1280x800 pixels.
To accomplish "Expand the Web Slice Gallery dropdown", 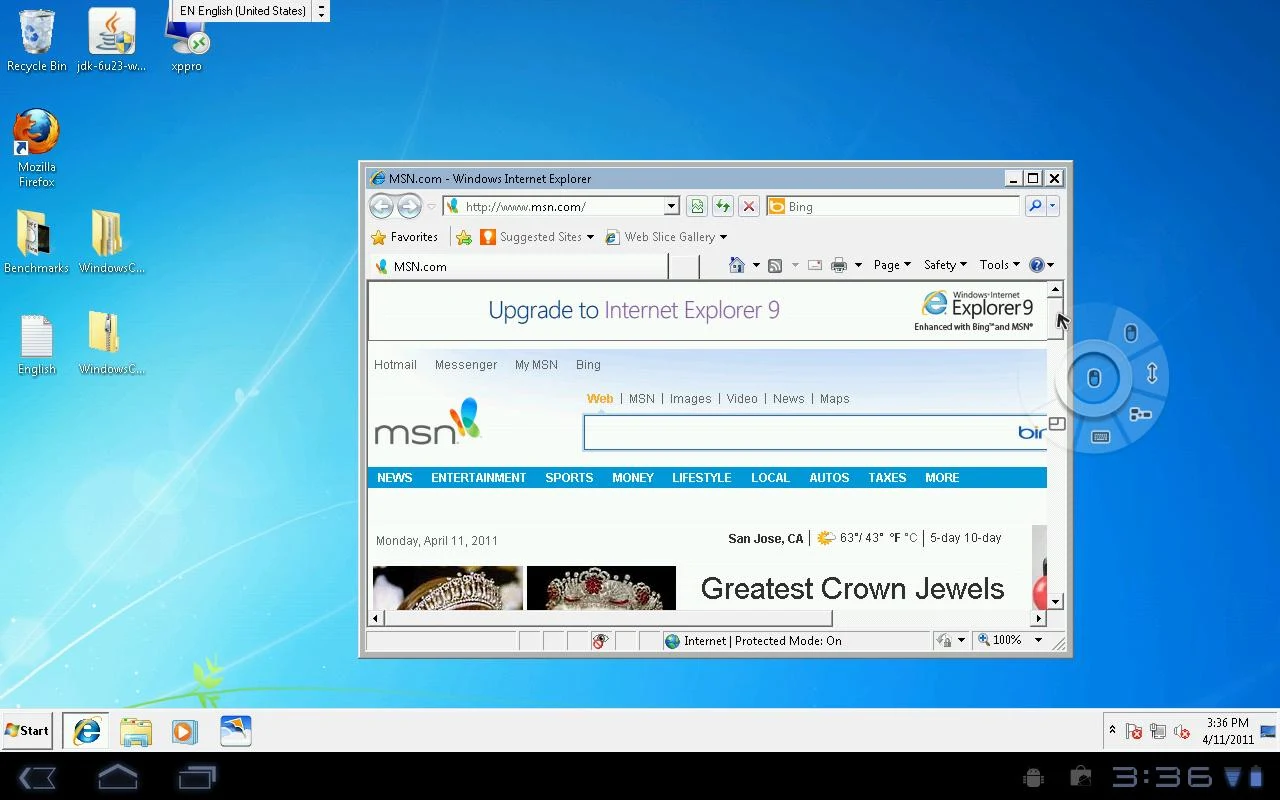I will point(723,237).
